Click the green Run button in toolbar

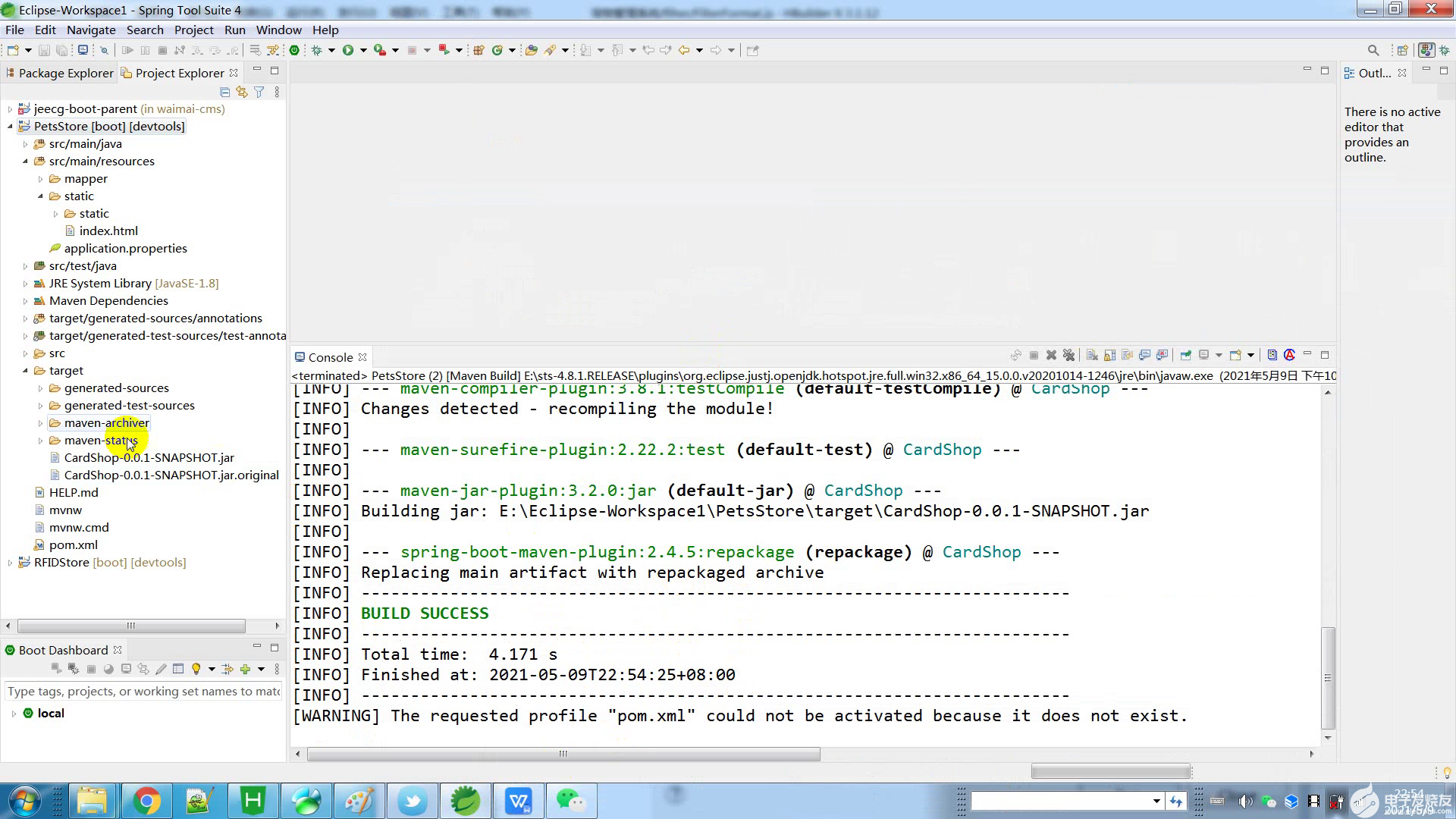pos(348,50)
